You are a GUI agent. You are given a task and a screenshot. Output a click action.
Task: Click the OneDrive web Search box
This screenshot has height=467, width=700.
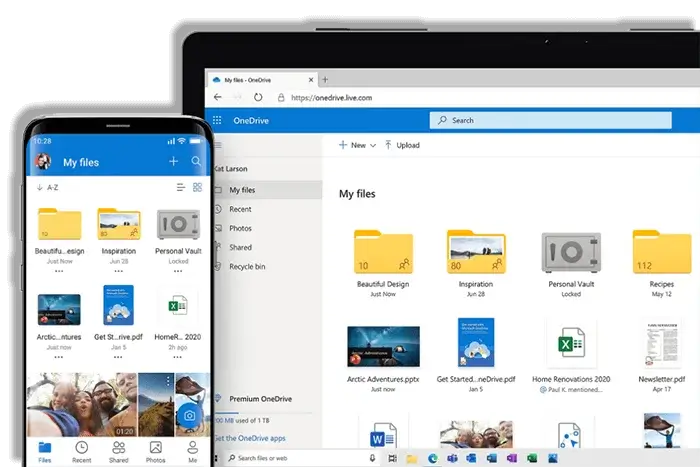(x=550, y=120)
